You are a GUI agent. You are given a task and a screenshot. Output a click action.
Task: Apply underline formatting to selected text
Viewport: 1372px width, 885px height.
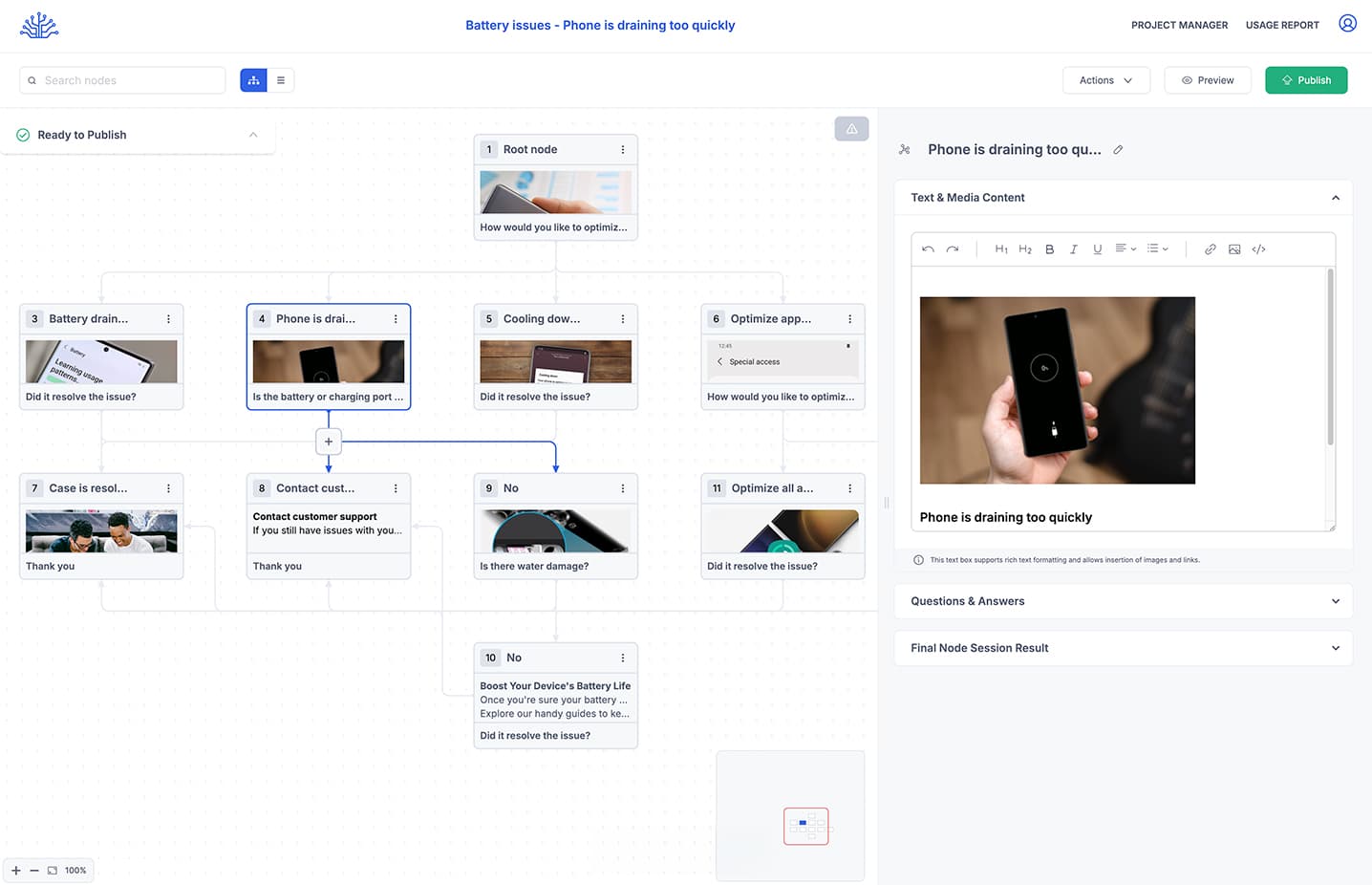click(x=1097, y=248)
